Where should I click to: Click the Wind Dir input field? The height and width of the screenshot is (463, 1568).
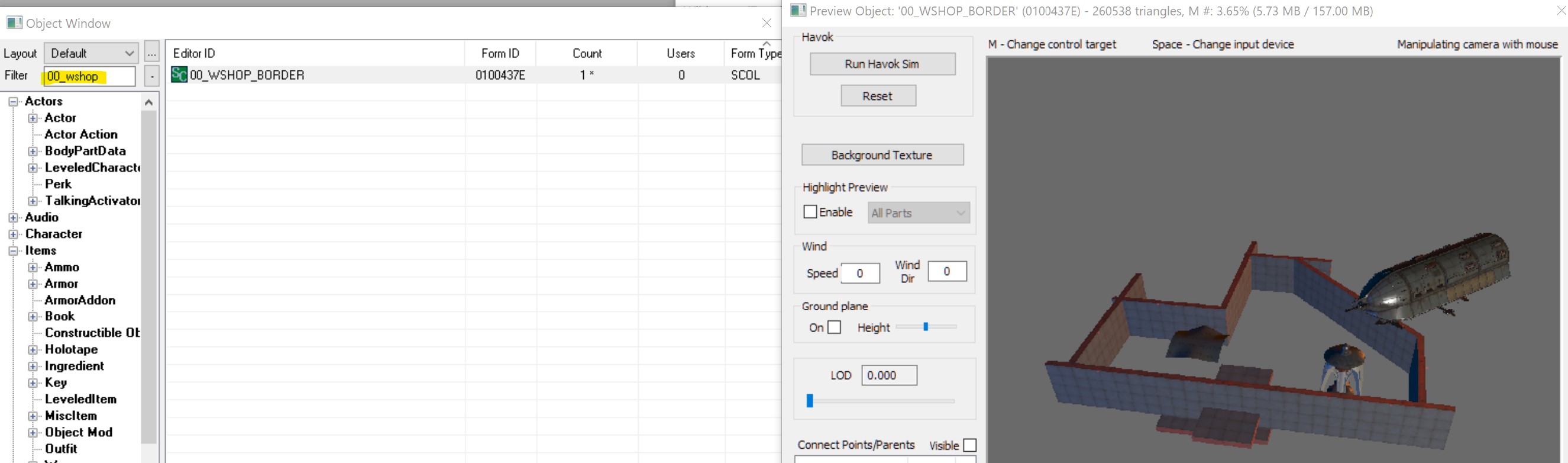(947, 271)
